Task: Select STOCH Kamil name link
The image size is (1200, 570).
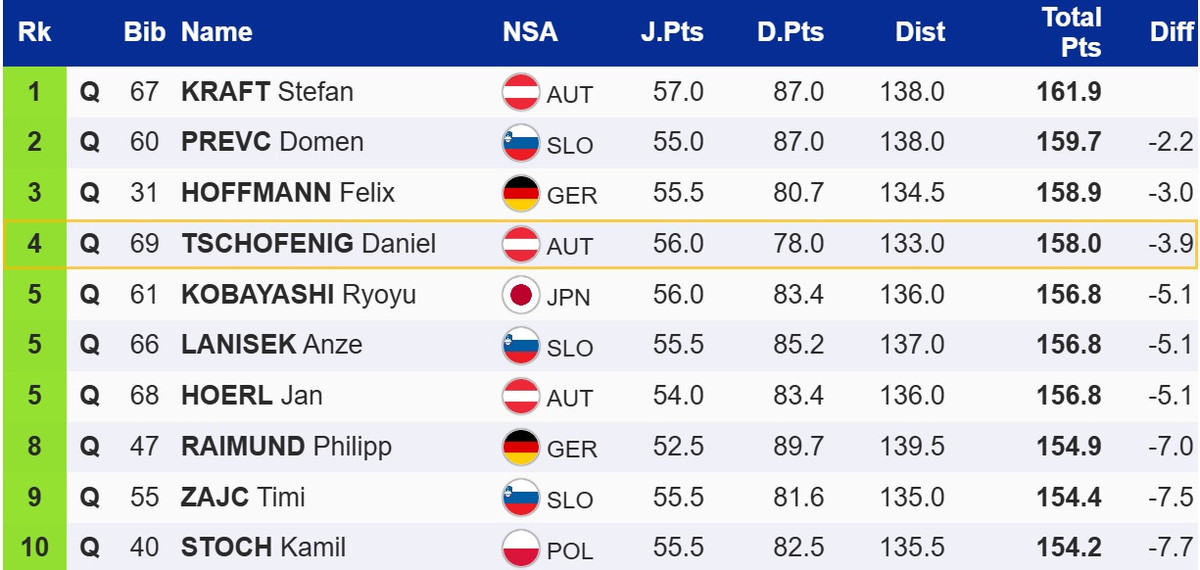Action: (263, 548)
